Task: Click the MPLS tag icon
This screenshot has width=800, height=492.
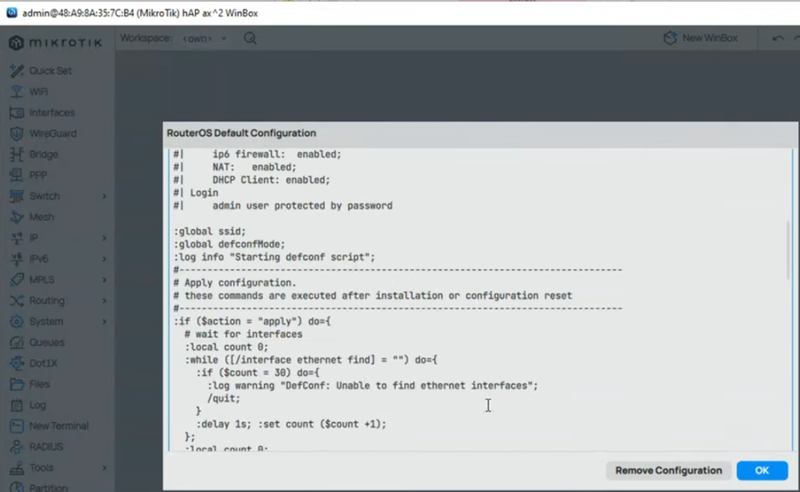Action: [16, 280]
